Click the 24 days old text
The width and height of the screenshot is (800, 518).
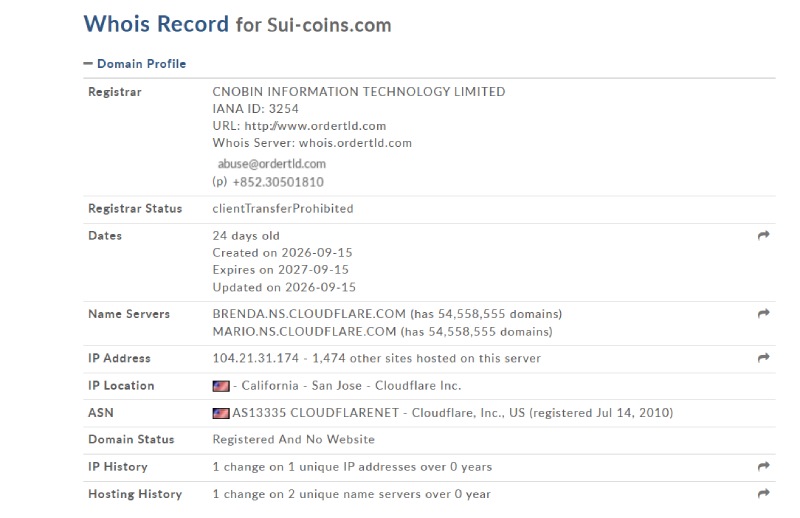[x=246, y=236]
